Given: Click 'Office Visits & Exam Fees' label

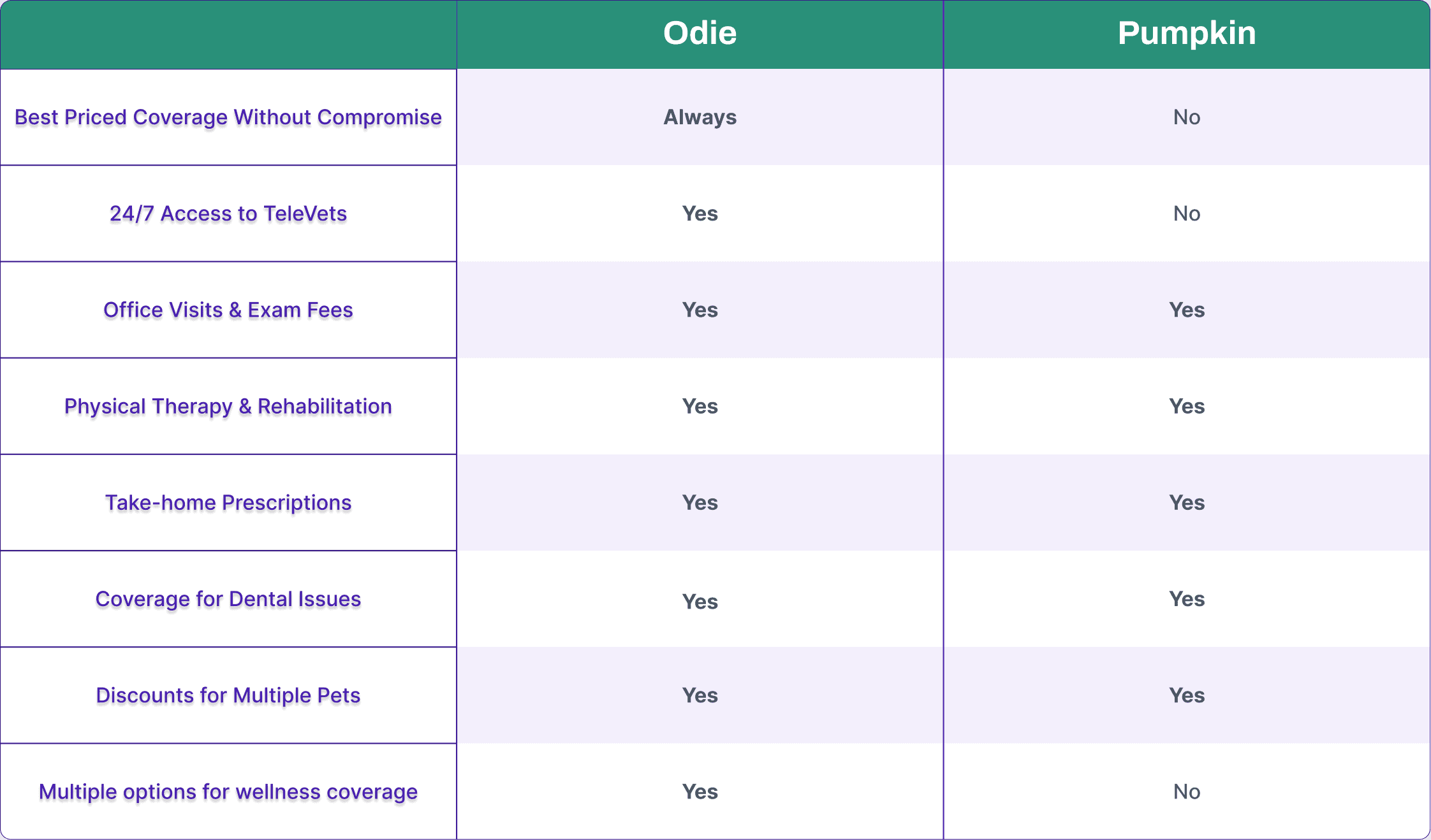Looking at the screenshot, I should click(228, 310).
